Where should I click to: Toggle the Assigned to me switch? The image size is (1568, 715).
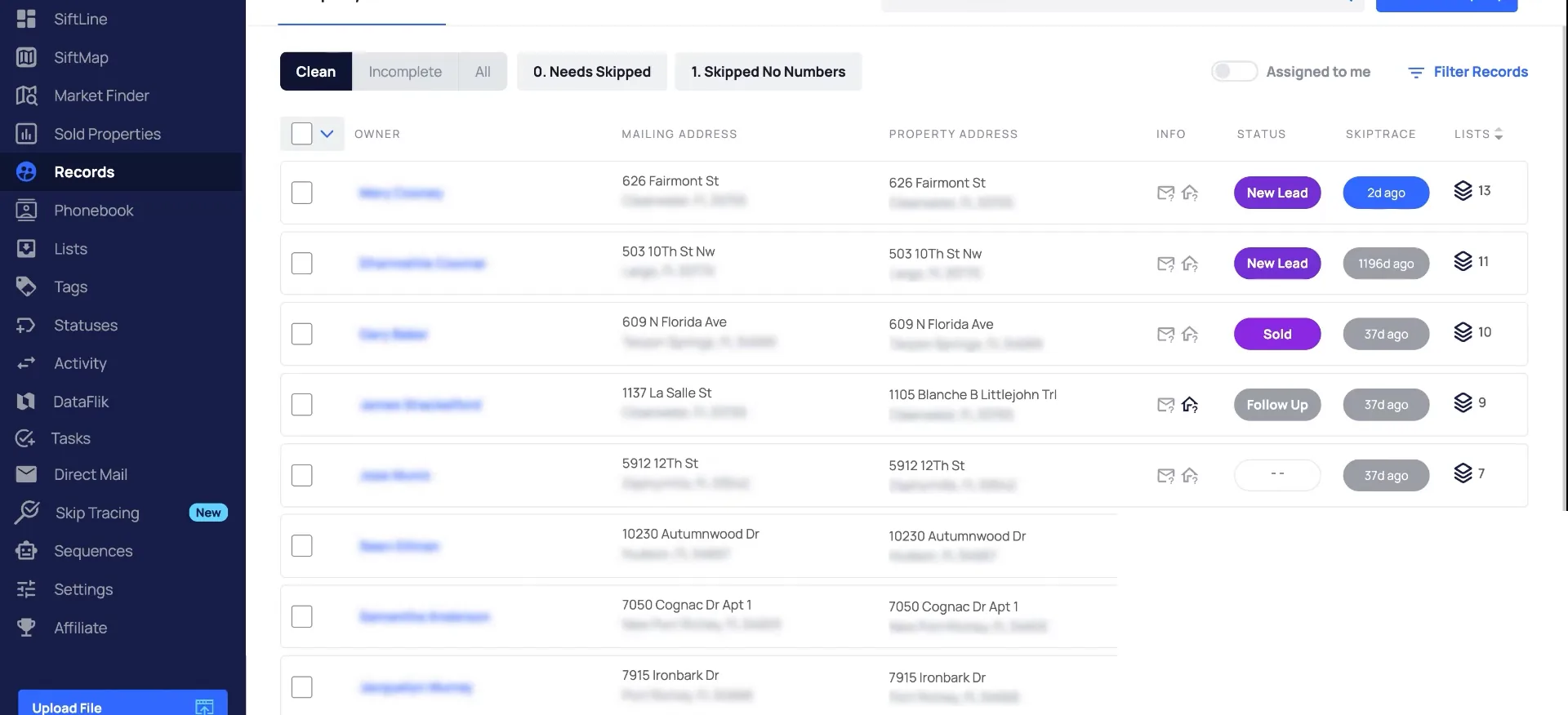(x=1234, y=72)
